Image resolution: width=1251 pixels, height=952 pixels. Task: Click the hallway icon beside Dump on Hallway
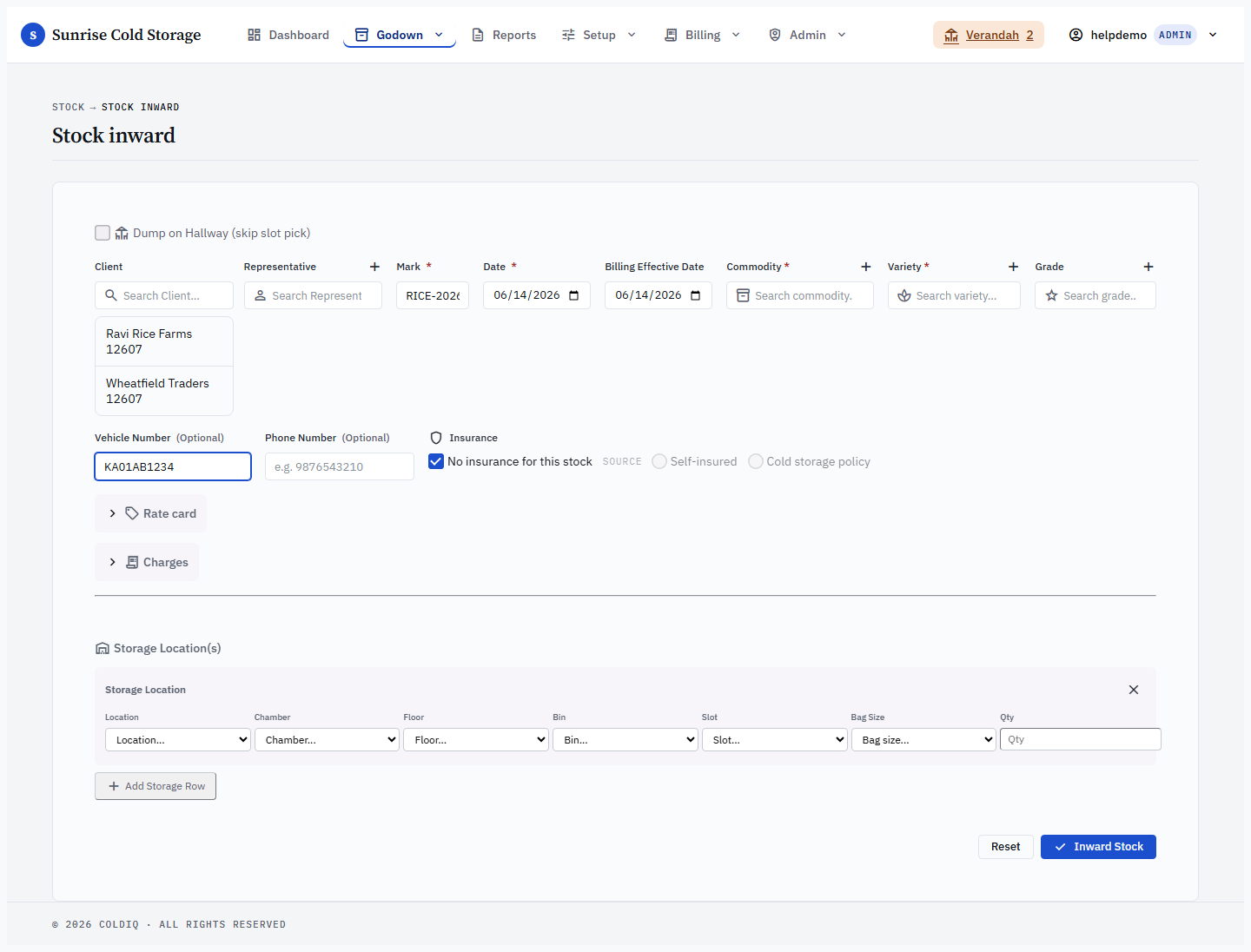[122, 233]
